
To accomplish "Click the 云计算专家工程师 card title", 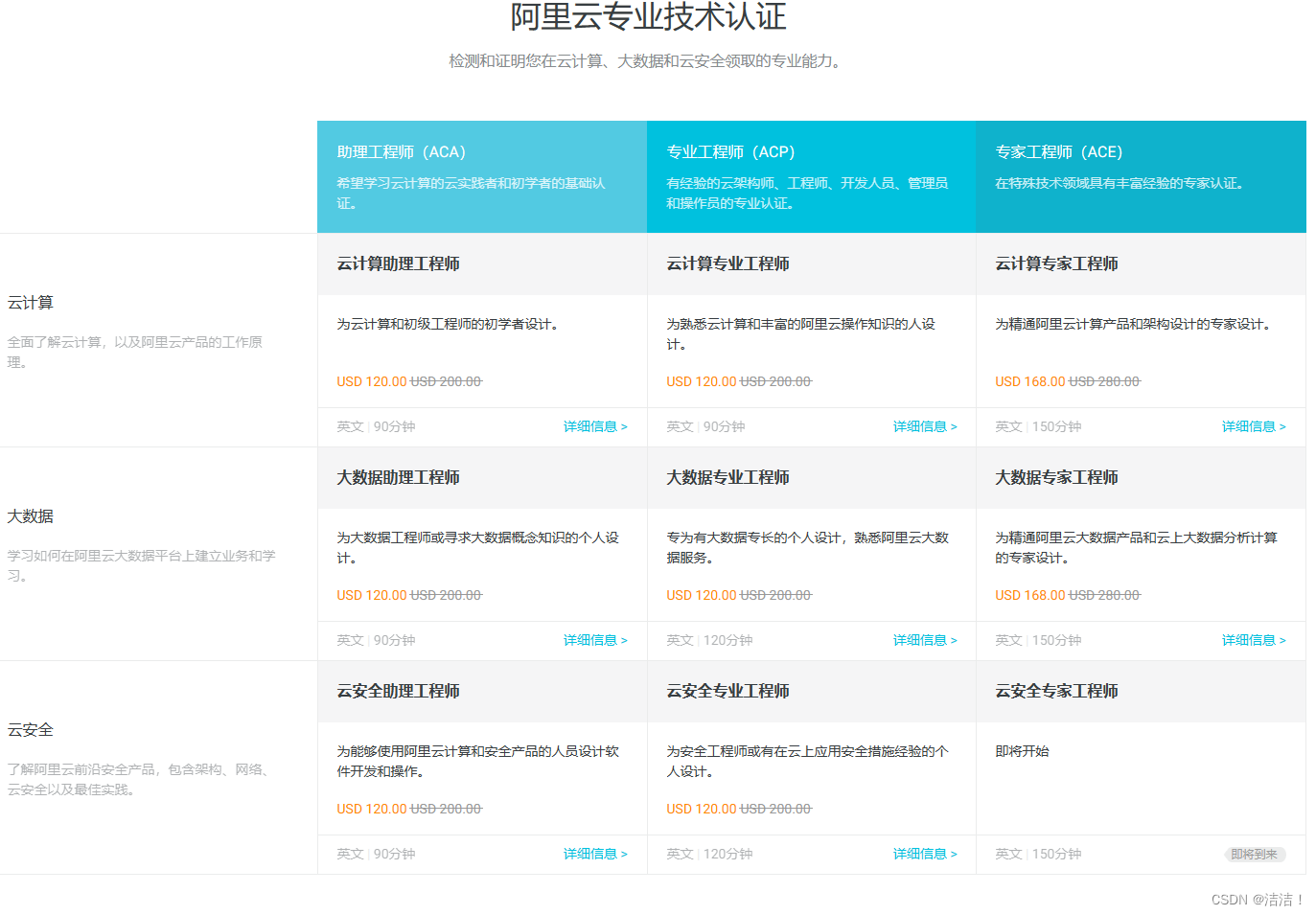I will click(1056, 263).
